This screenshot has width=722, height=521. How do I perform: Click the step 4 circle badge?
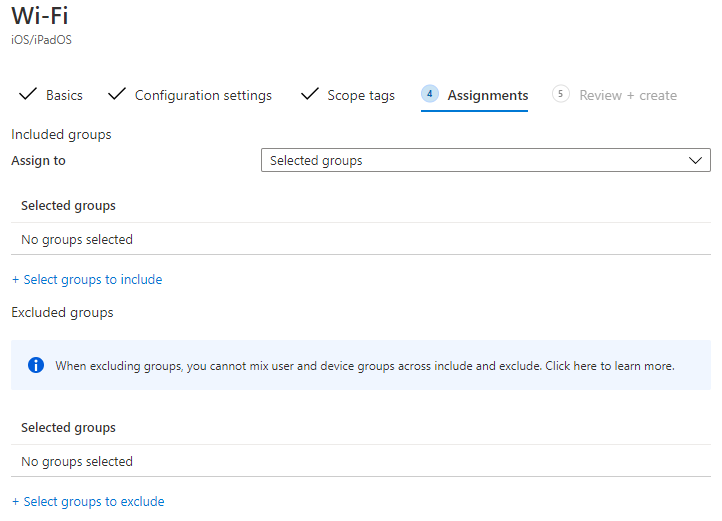430,94
